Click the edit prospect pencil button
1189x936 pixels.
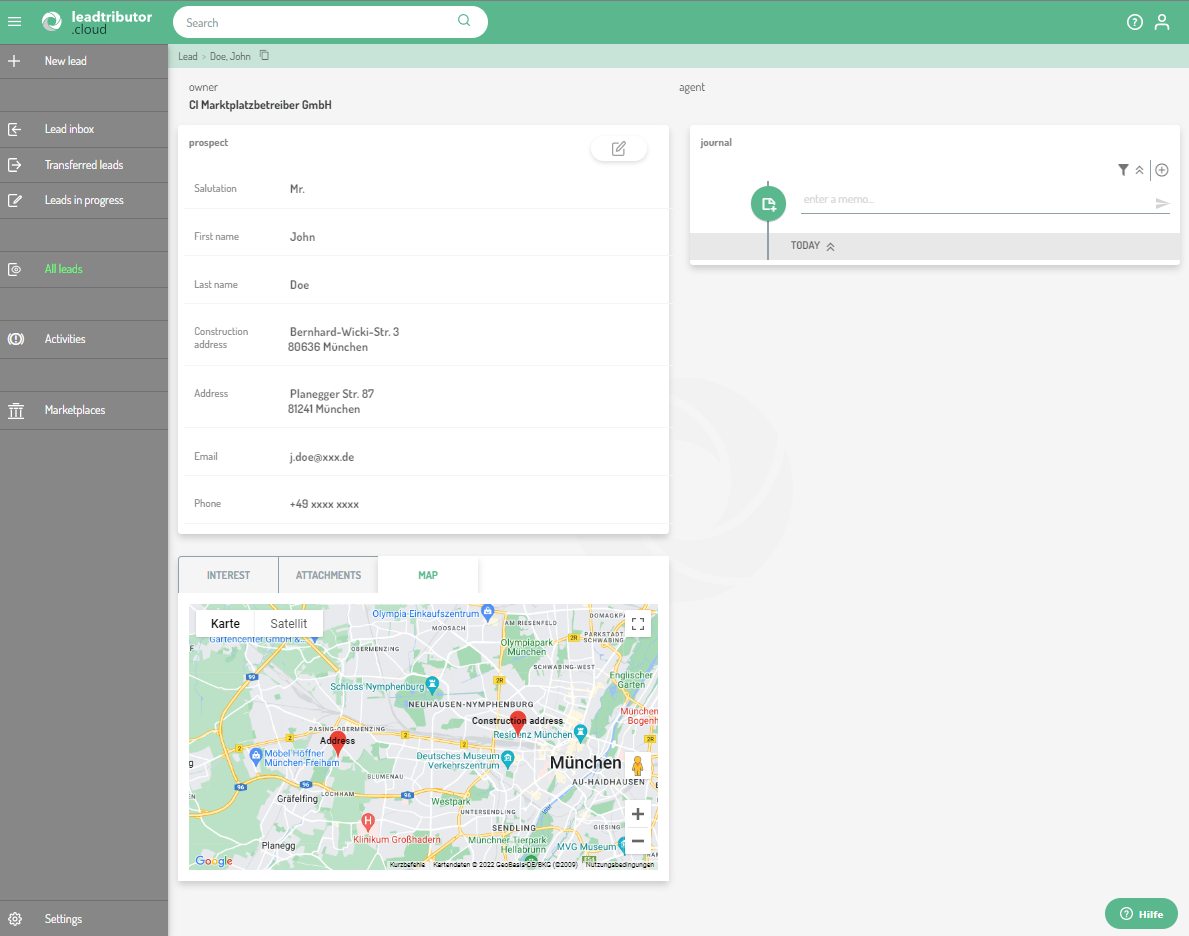tap(618, 149)
